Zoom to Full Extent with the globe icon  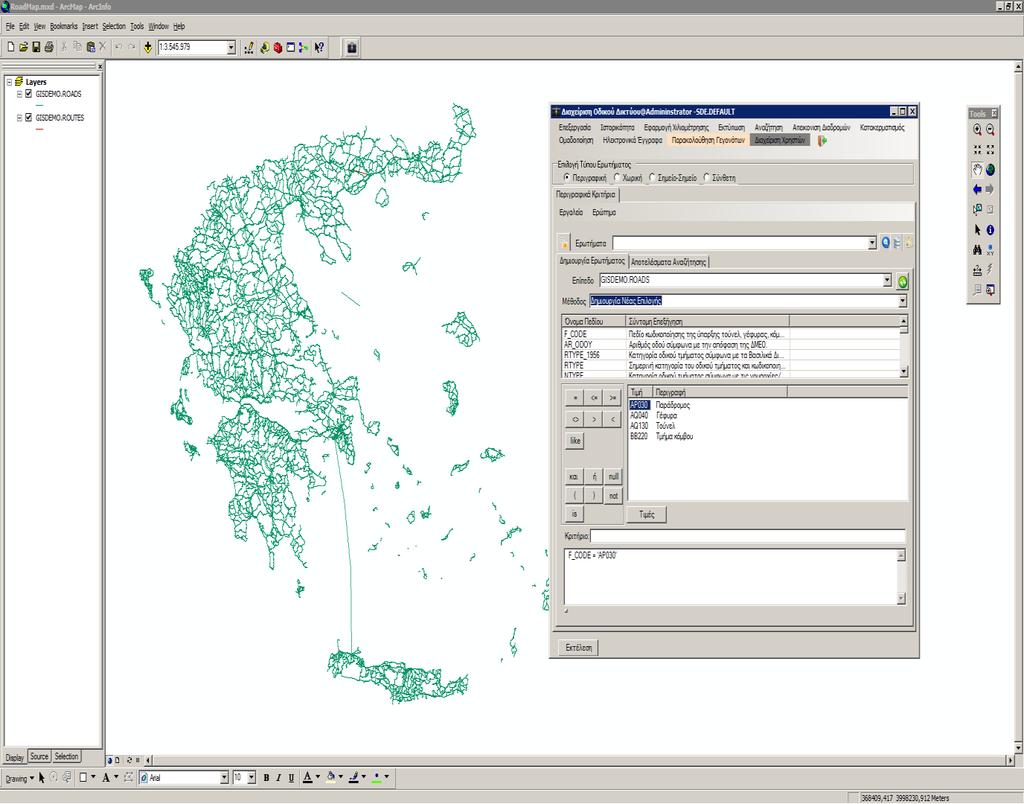990,170
